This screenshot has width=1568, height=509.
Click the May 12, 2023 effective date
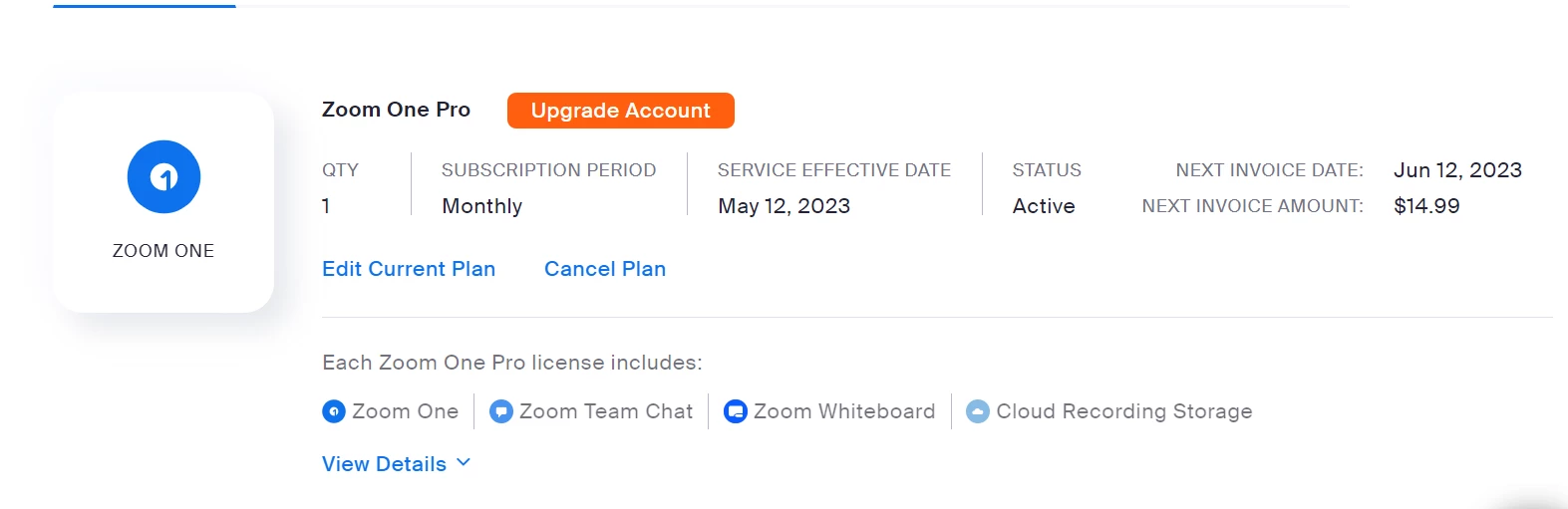pyautogui.click(x=784, y=206)
